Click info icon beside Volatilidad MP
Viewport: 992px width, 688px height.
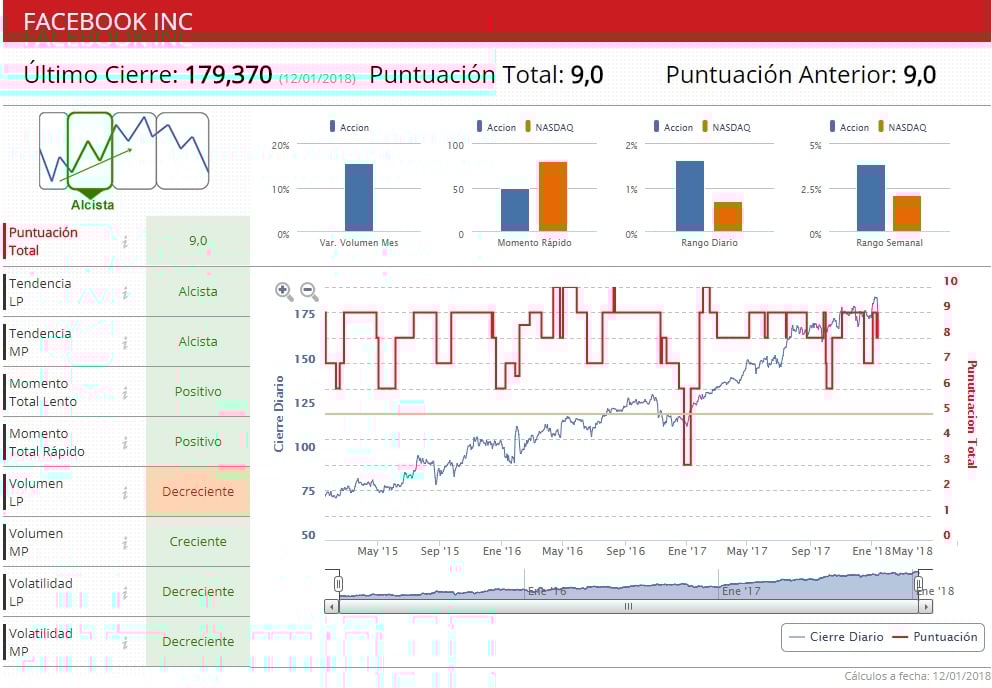(x=125, y=643)
